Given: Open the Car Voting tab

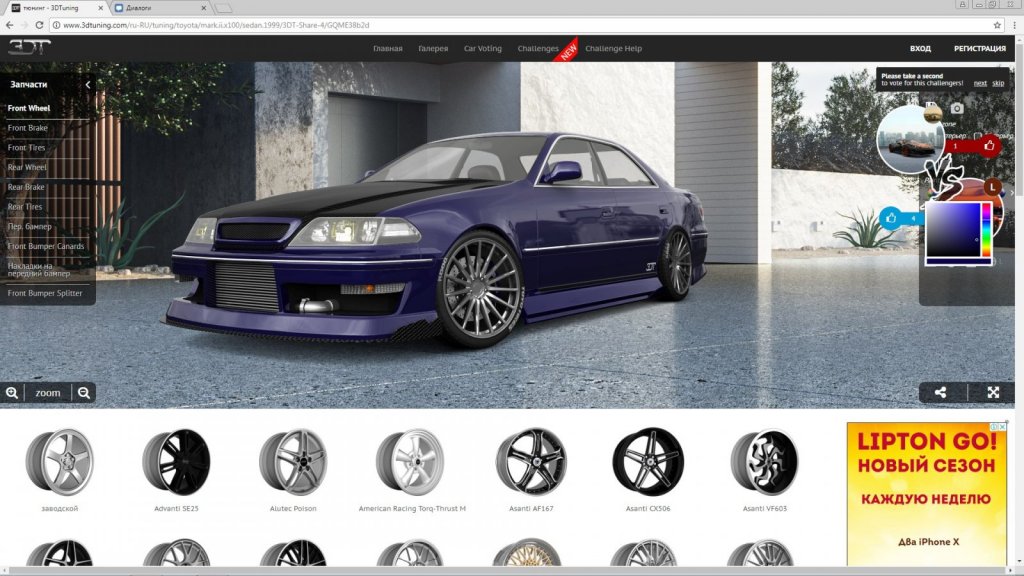Looking at the screenshot, I should pyautogui.click(x=483, y=48).
